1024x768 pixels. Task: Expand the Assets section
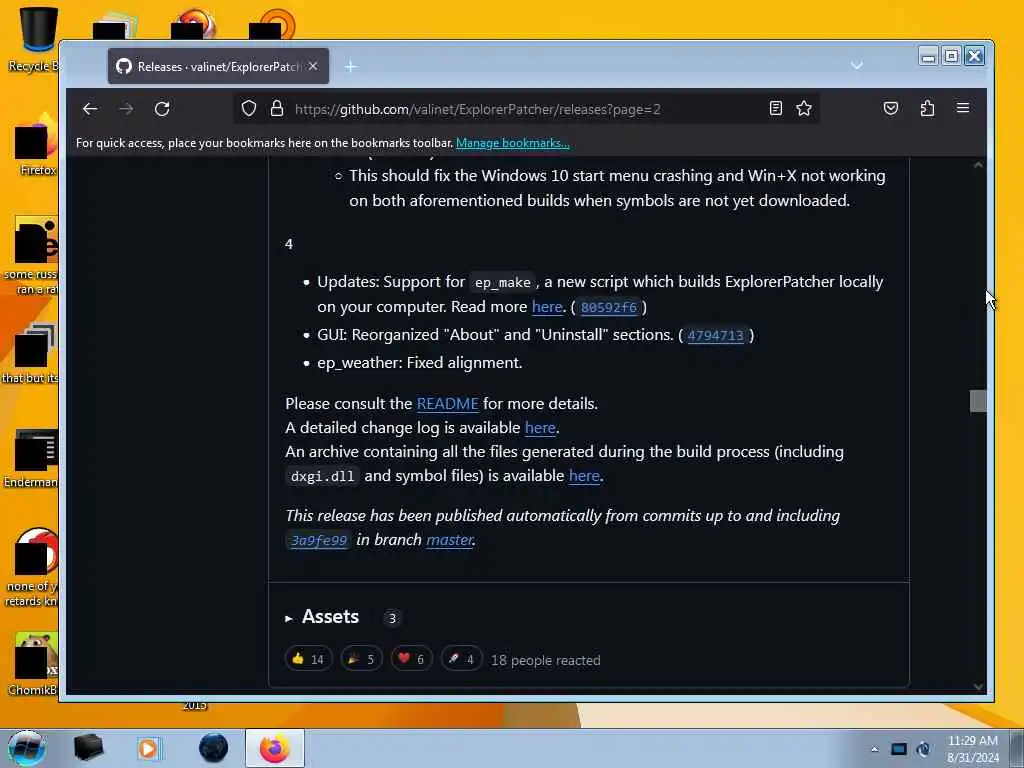pos(323,617)
